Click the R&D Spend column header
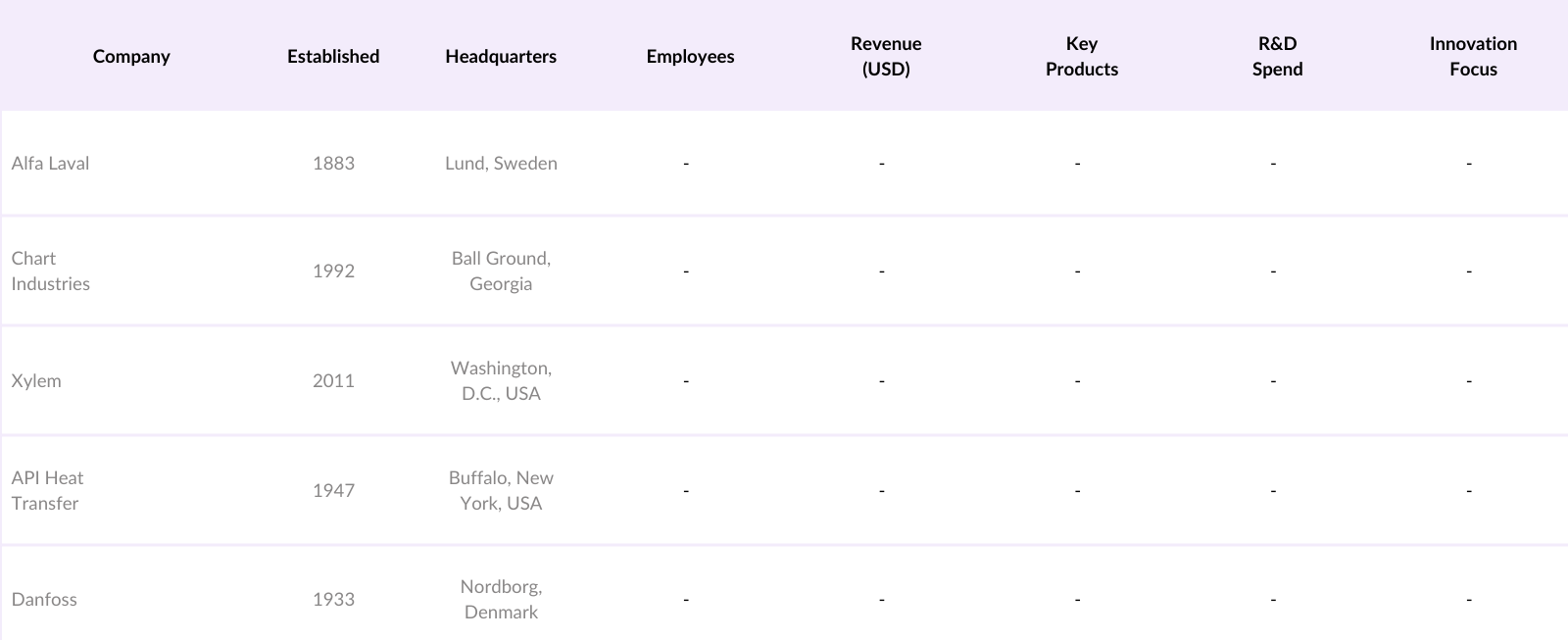 pos(1277,57)
